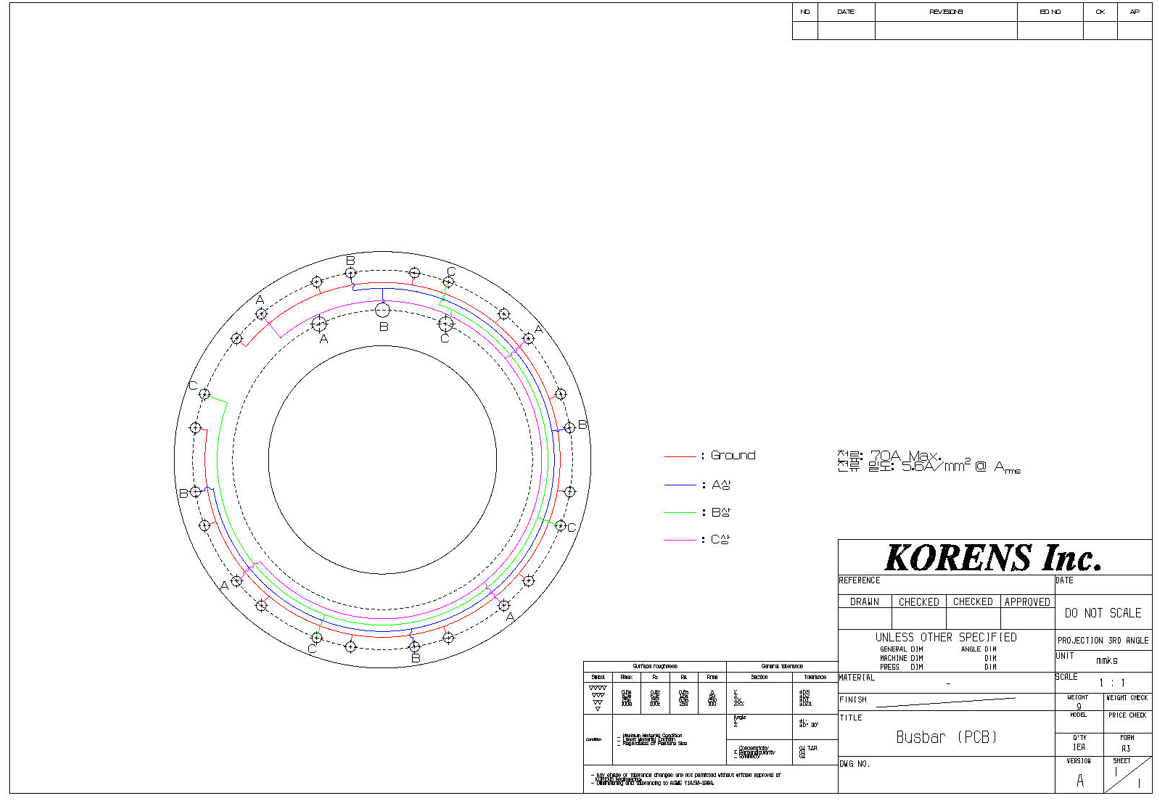Select the leftmost outer terminal hole labeled B
1159x801 pixels.
(196, 491)
